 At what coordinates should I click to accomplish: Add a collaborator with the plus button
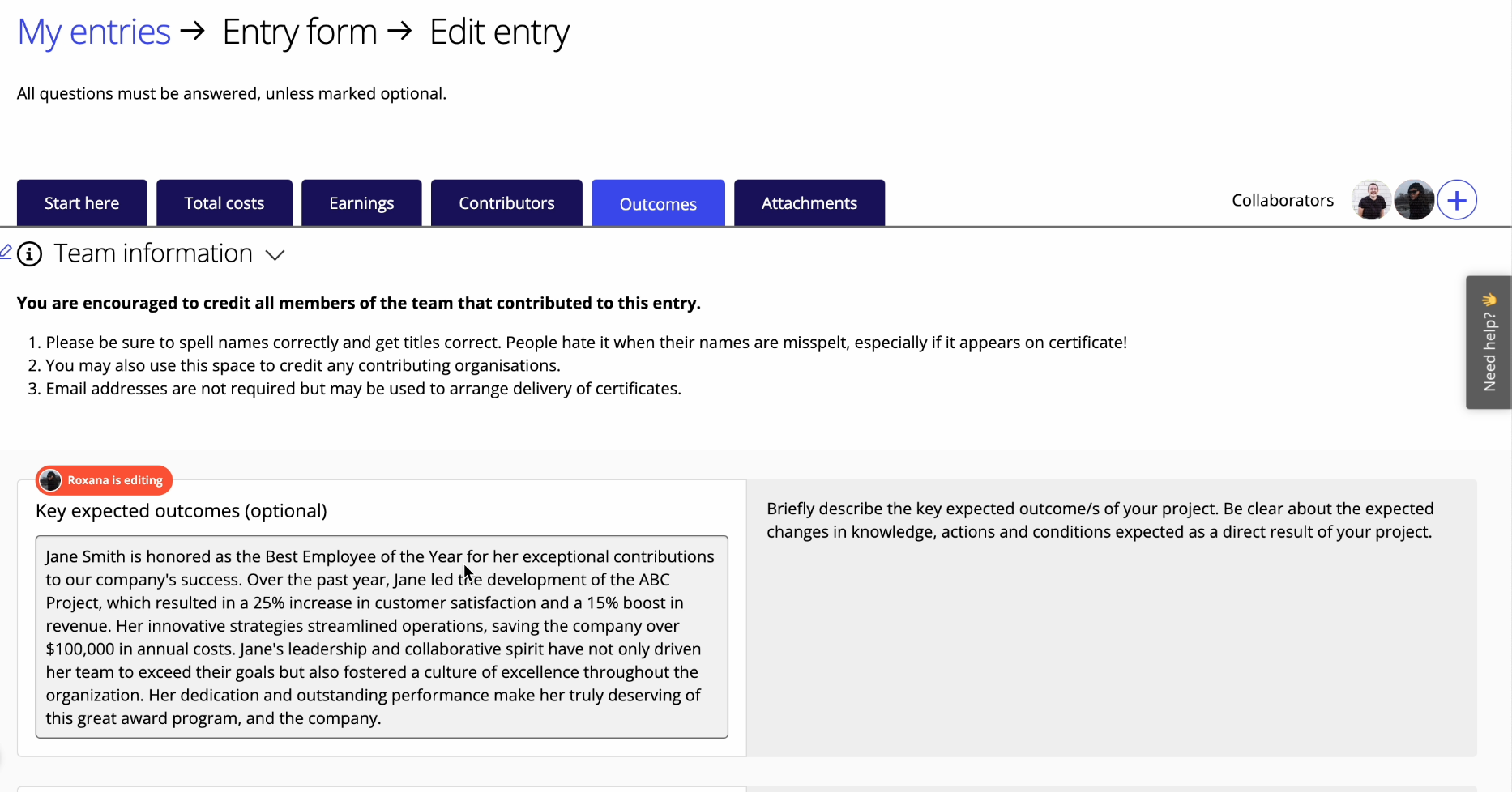(1457, 200)
